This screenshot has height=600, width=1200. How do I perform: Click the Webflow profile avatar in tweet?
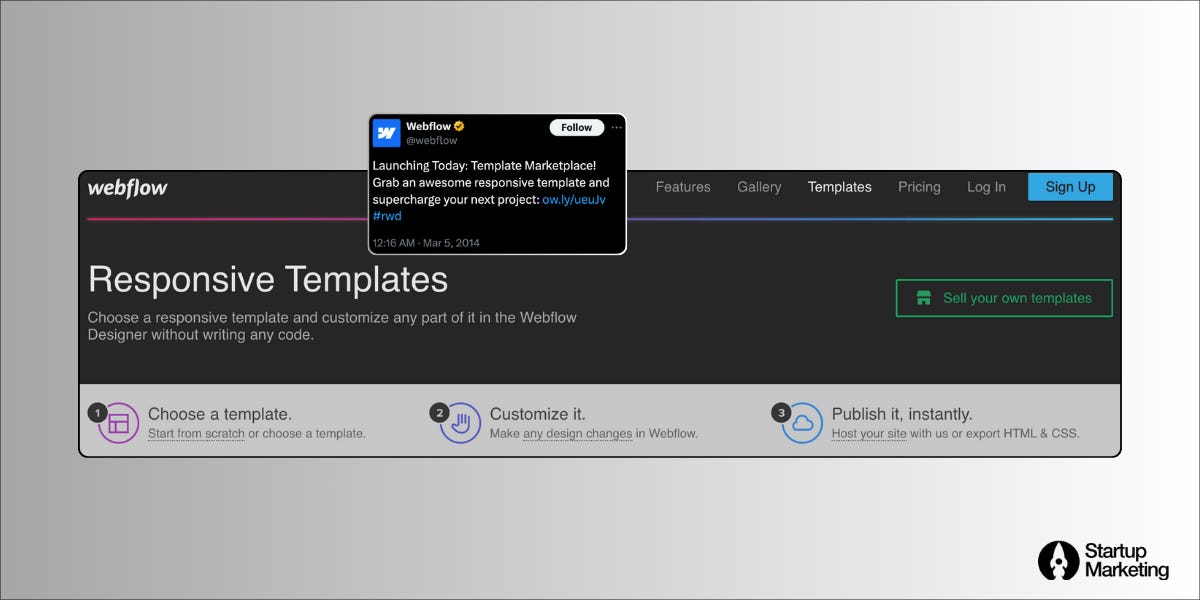pos(387,133)
